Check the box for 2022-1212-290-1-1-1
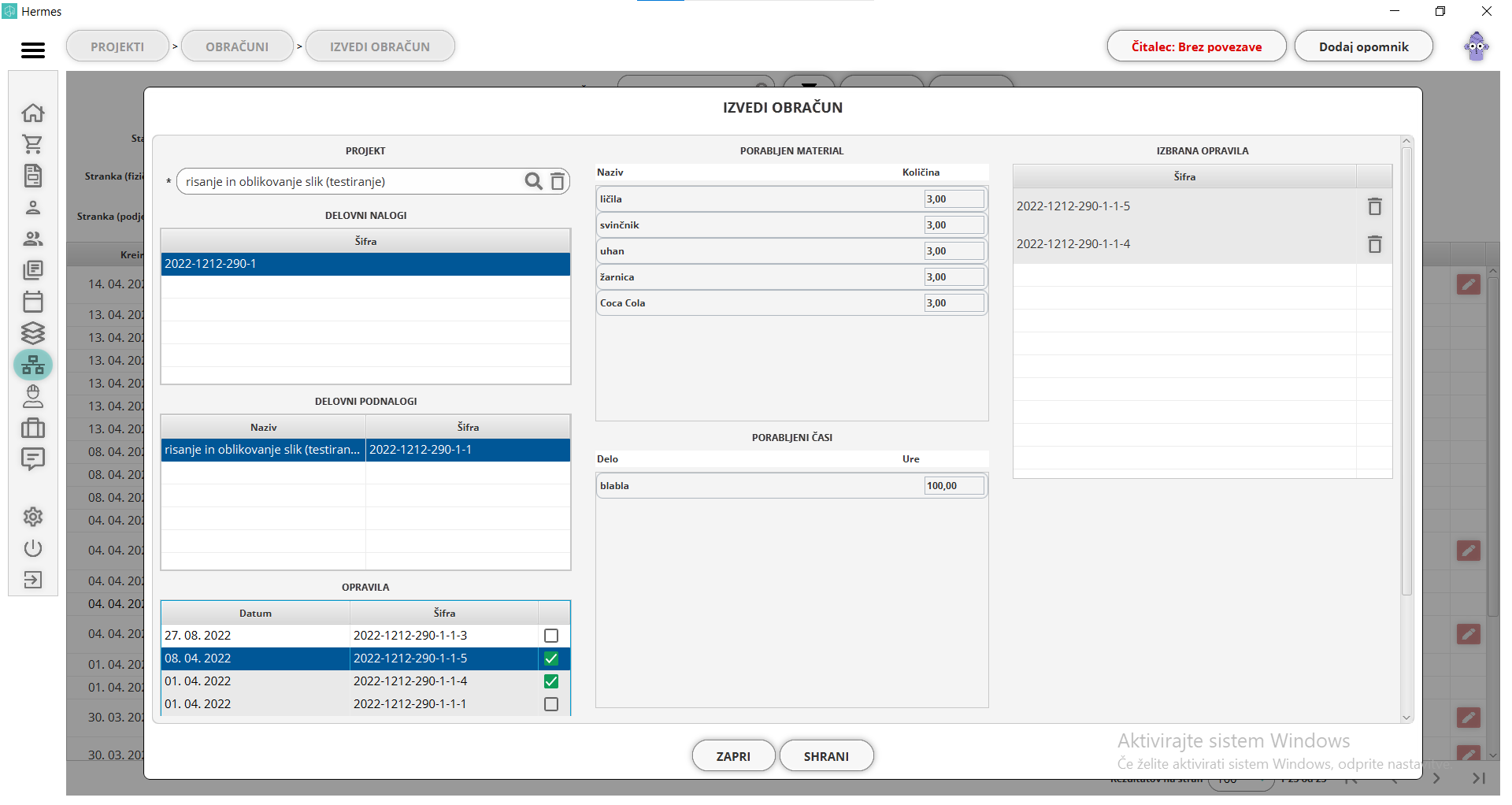Screen dimensions: 1512x805 tap(551, 704)
